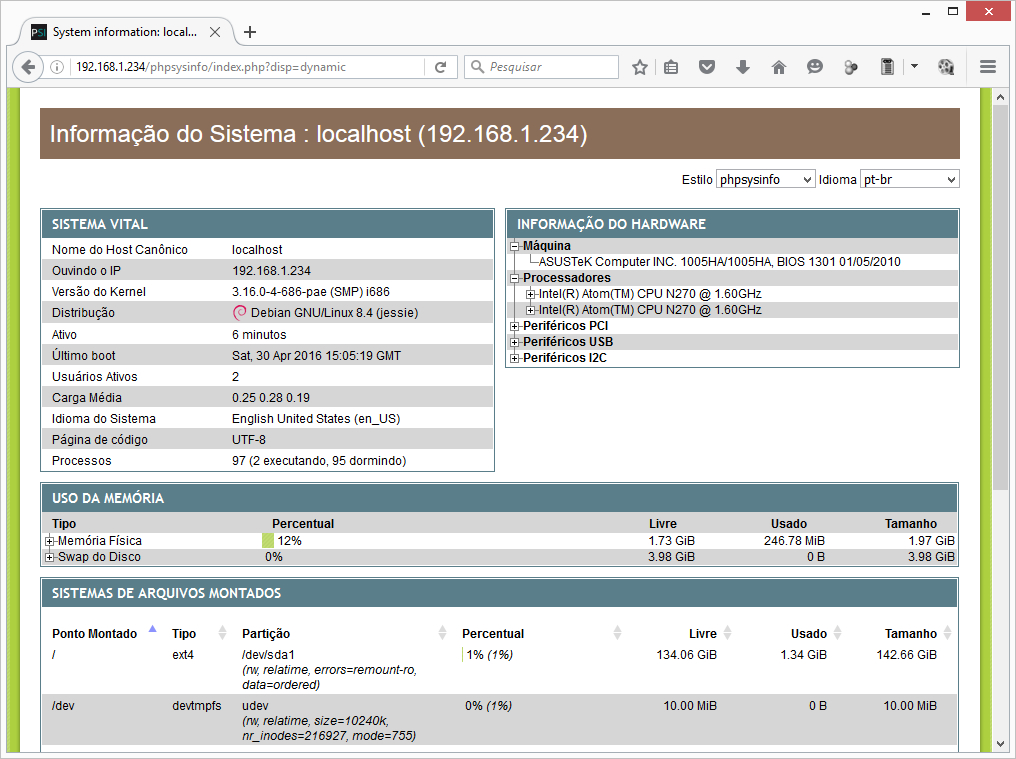Select the System information tab
The height and width of the screenshot is (759, 1016).
pyautogui.click(x=126, y=32)
